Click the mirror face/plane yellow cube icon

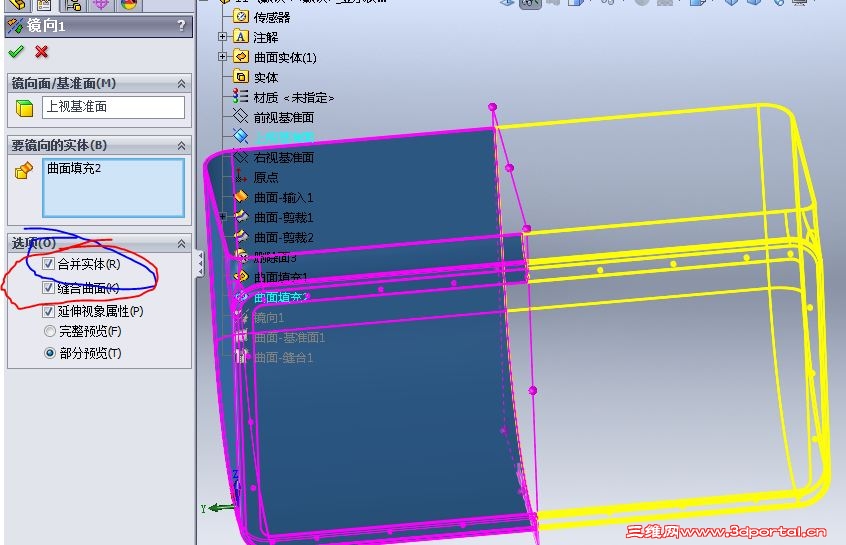pos(24,108)
